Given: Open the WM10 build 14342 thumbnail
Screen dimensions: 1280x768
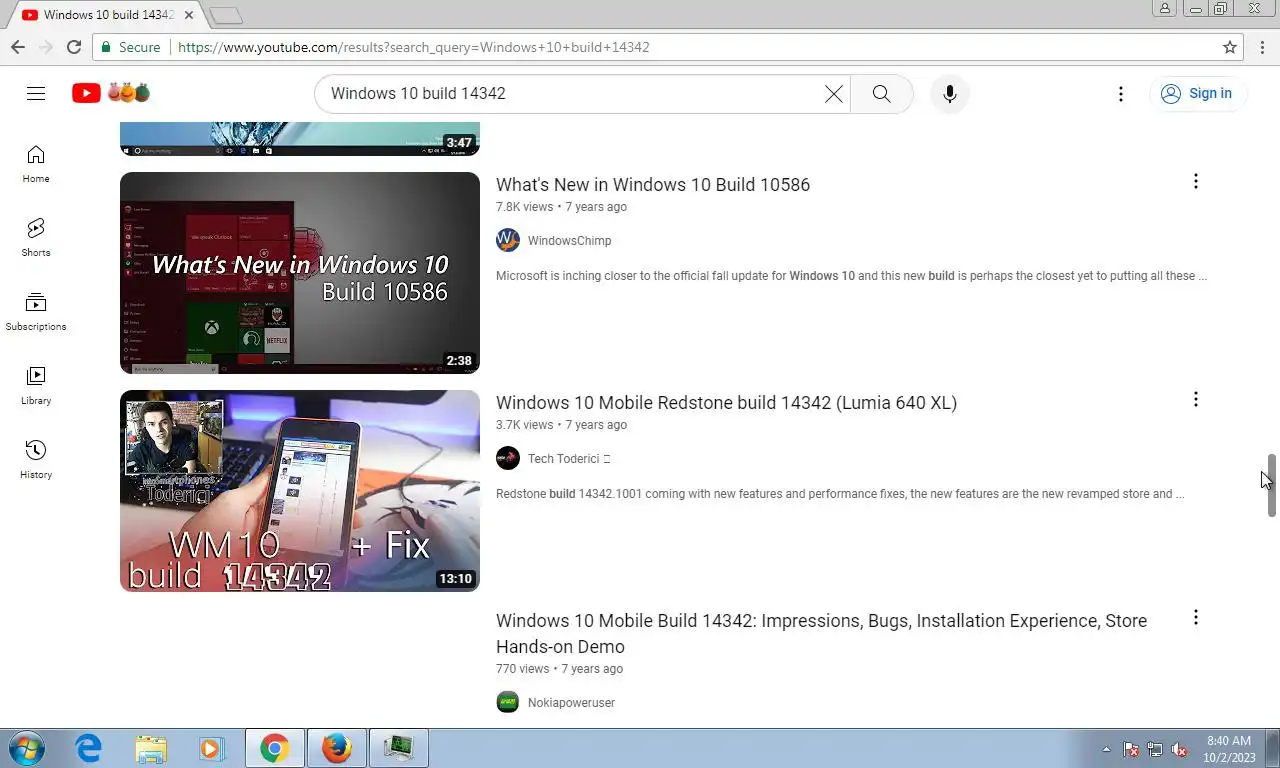Looking at the screenshot, I should 300,491.
